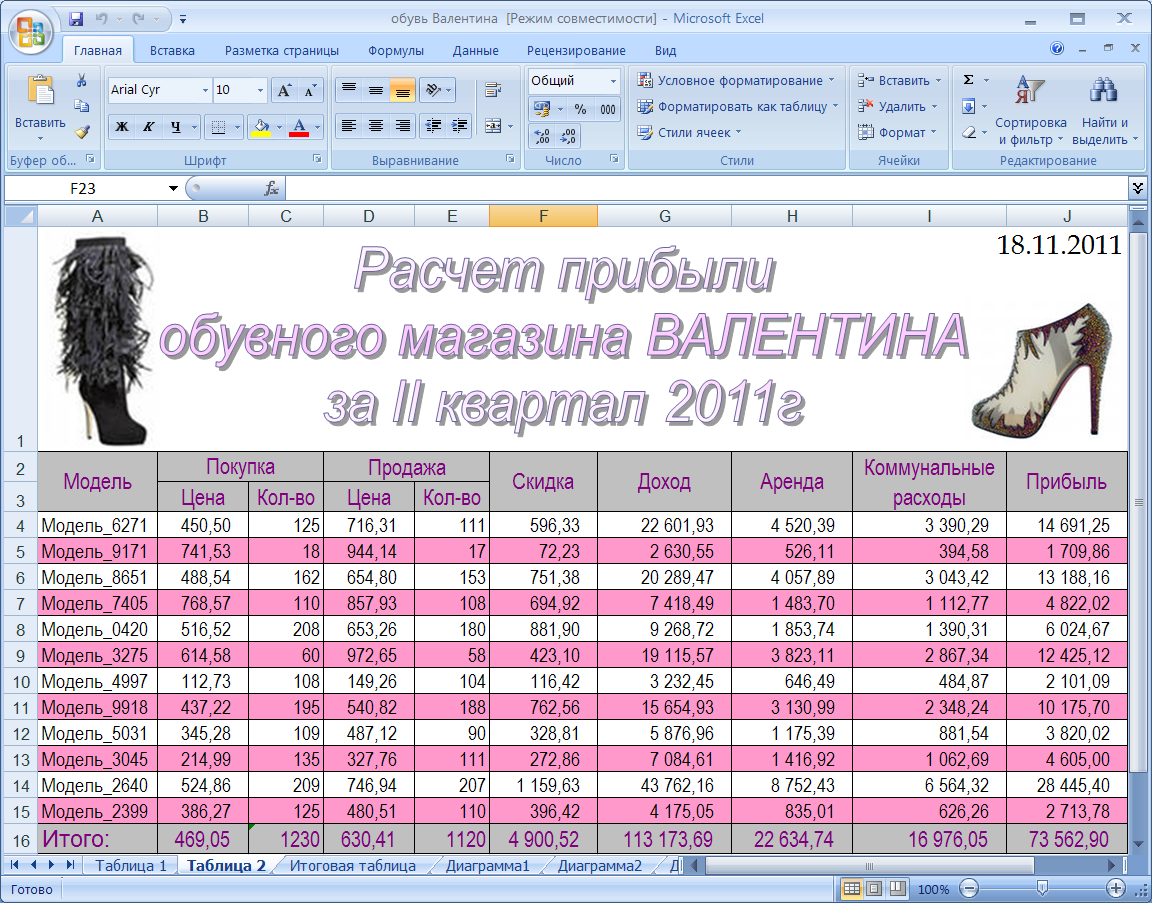This screenshot has height=903, width=1152.
Task: Increase indent in cell
Action: (x=460, y=126)
